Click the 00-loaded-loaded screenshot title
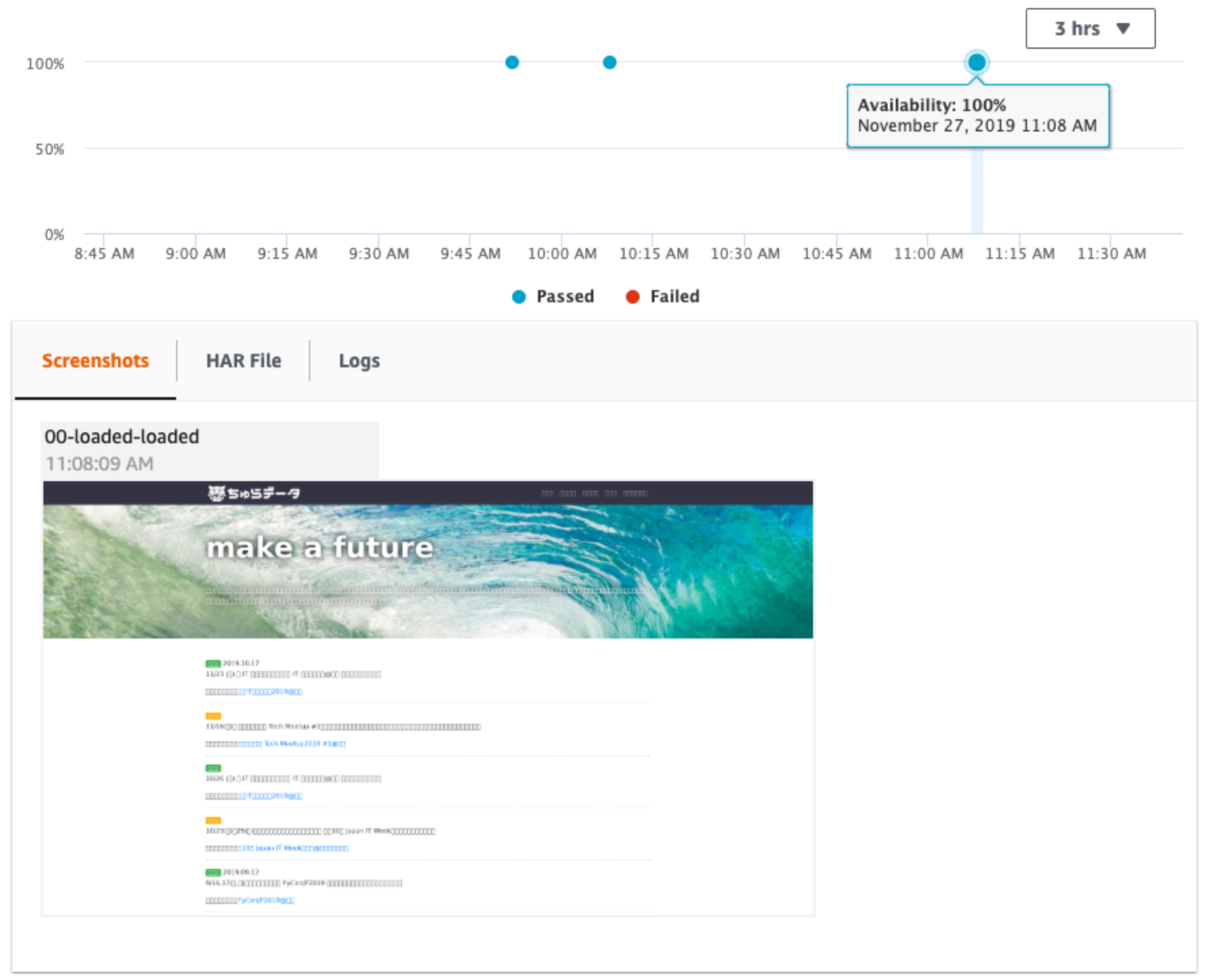 coord(122,436)
